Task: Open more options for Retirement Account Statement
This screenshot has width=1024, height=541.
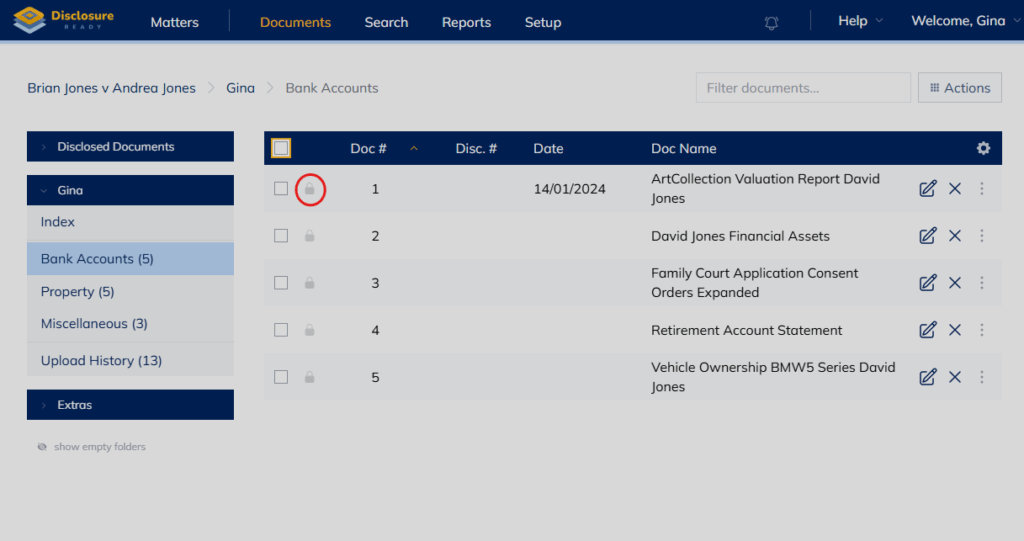Action: [x=982, y=330]
